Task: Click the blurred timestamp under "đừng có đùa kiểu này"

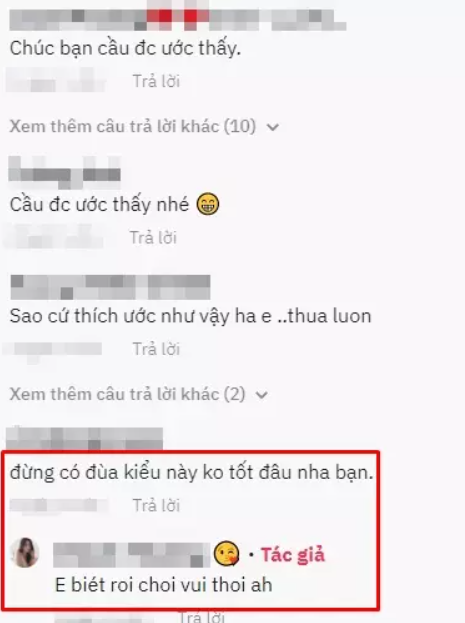Action: pos(58,506)
